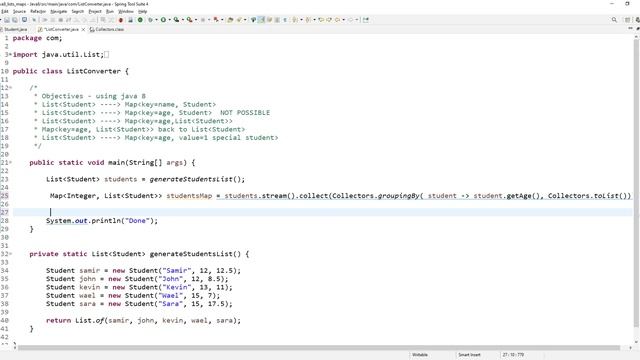Click the Save toolbar icon
640x360 pixels.
(x=7, y=20)
